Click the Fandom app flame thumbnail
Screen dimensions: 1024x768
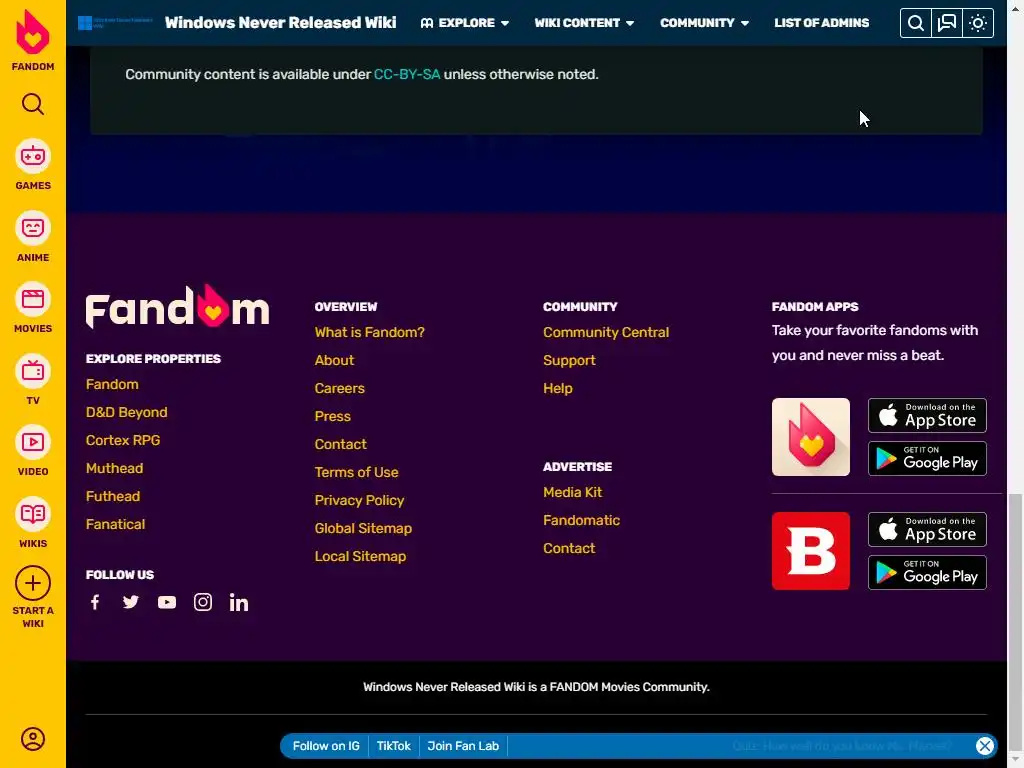coord(810,437)
